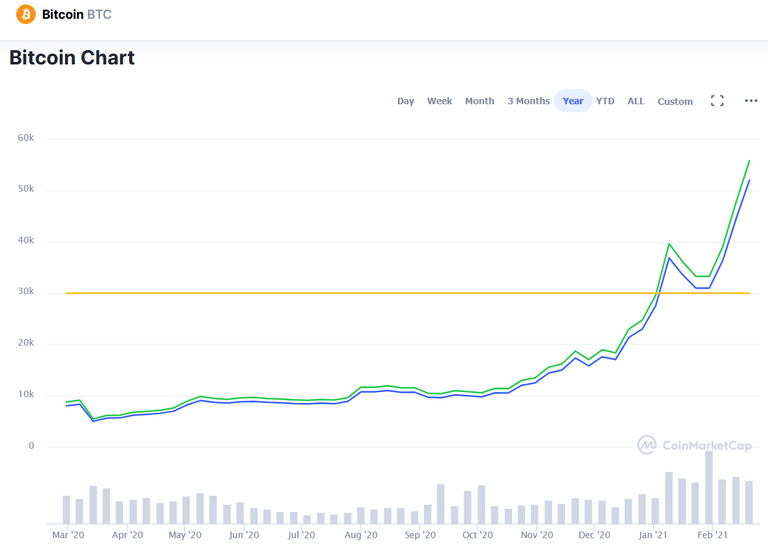Screen dimensions: 768x549
Task: Switch to the 3 Months range
Action: click(528, 101)
